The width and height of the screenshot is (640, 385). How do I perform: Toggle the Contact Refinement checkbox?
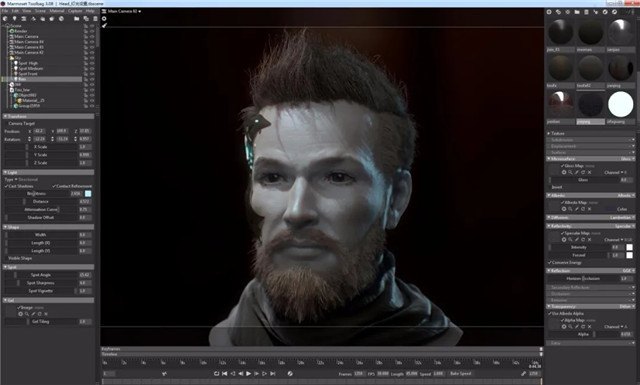pyautogui.click(x=54, y=186)
